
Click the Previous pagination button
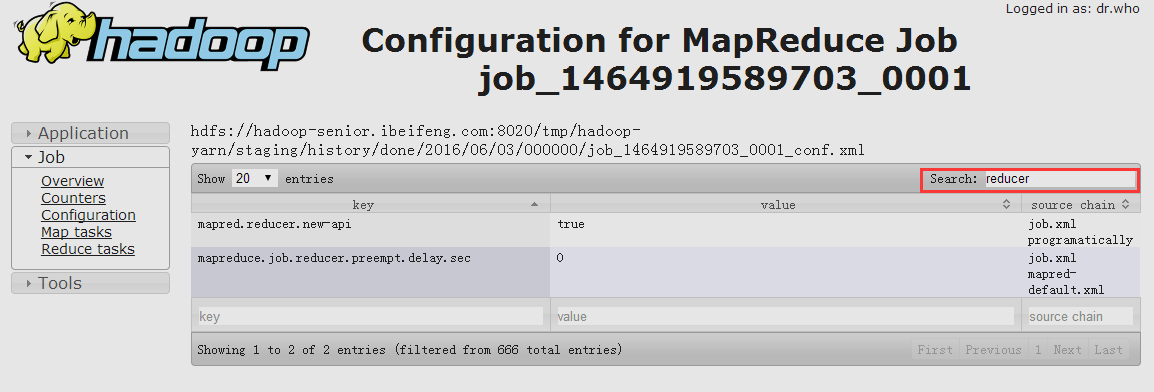[x=994, y=350]
